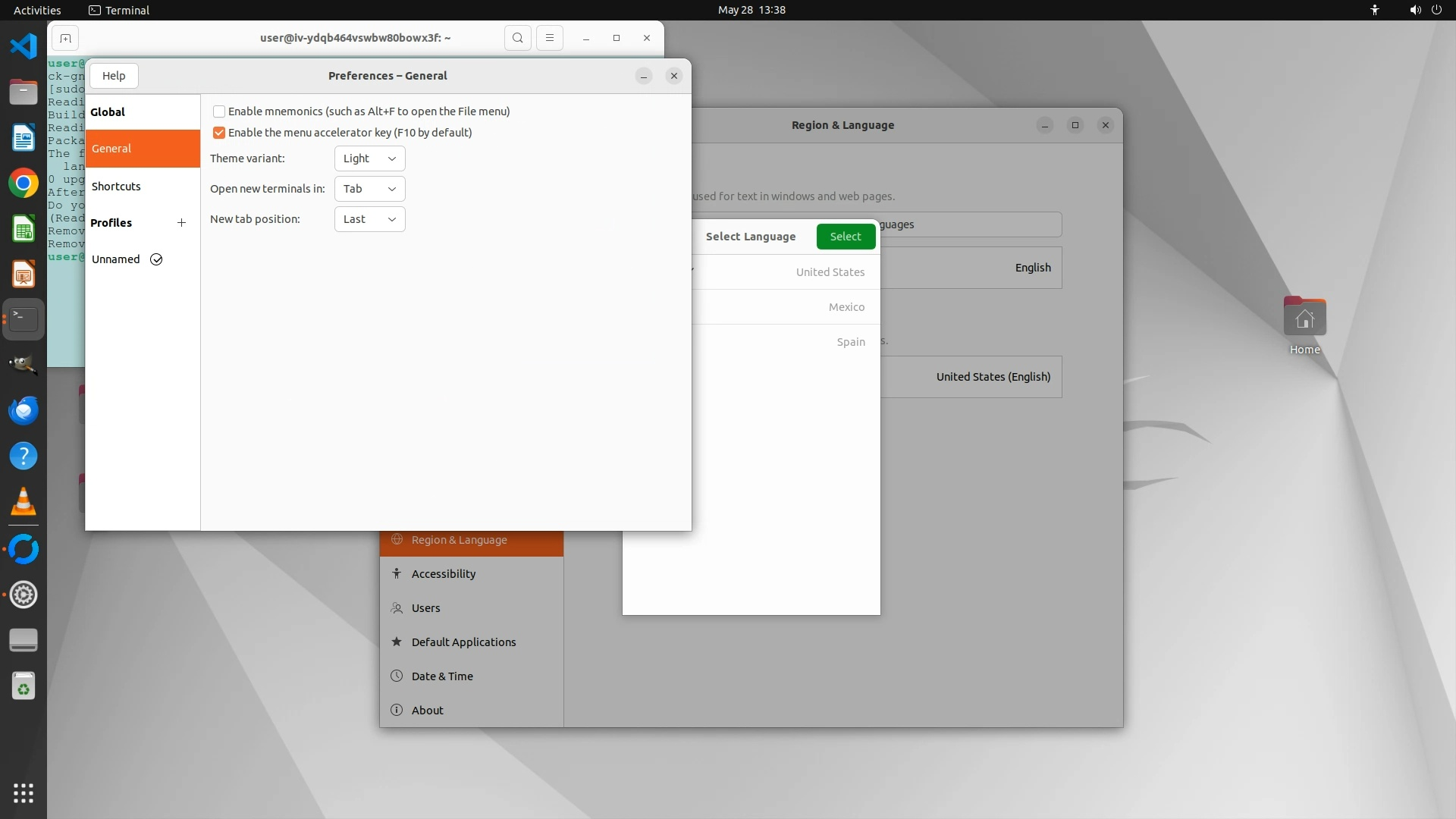
Task: Add a new profile with the plus icon
Action: (x=181, y=223)
